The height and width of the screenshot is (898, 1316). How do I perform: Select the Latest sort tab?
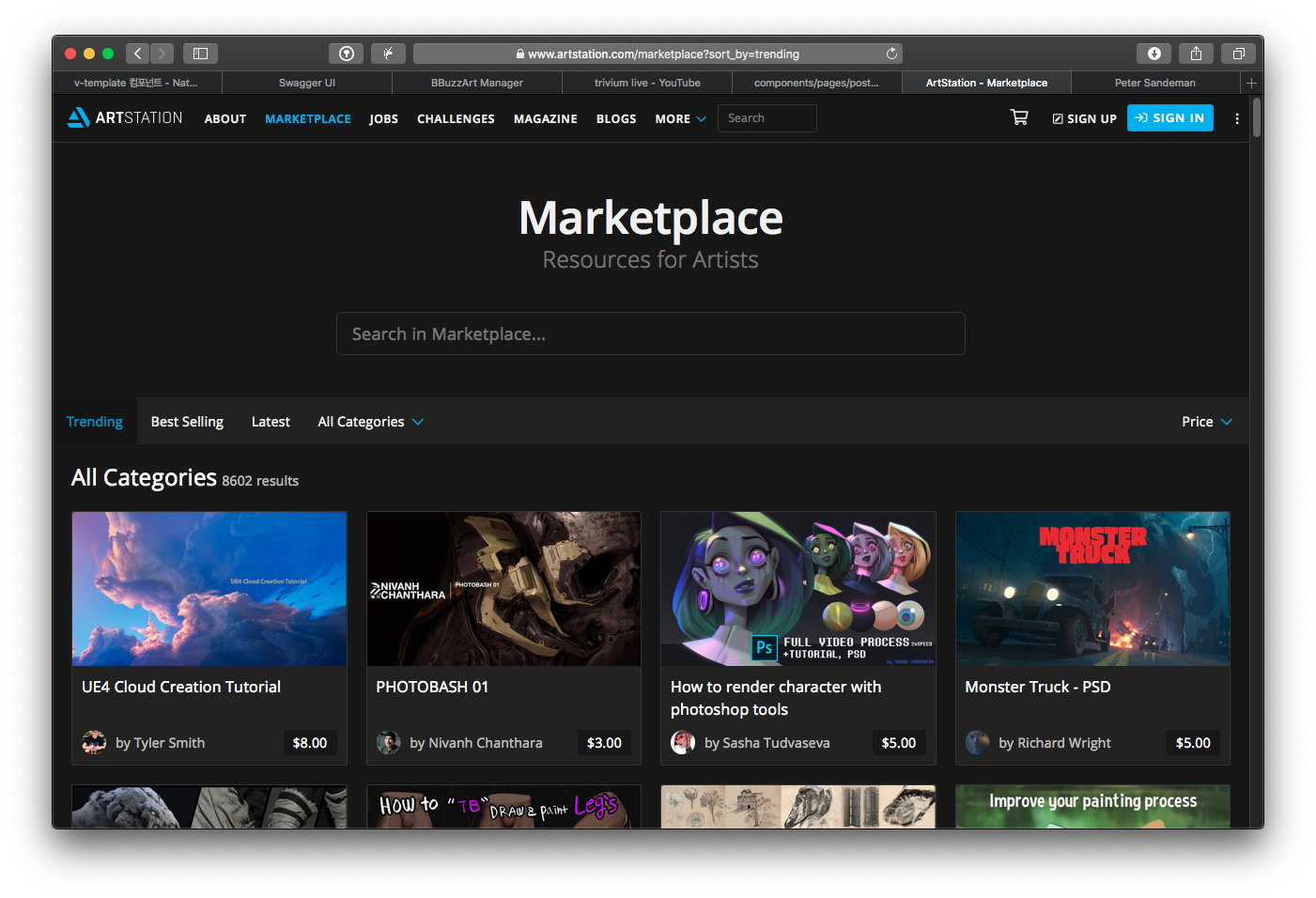click(271, 422)
